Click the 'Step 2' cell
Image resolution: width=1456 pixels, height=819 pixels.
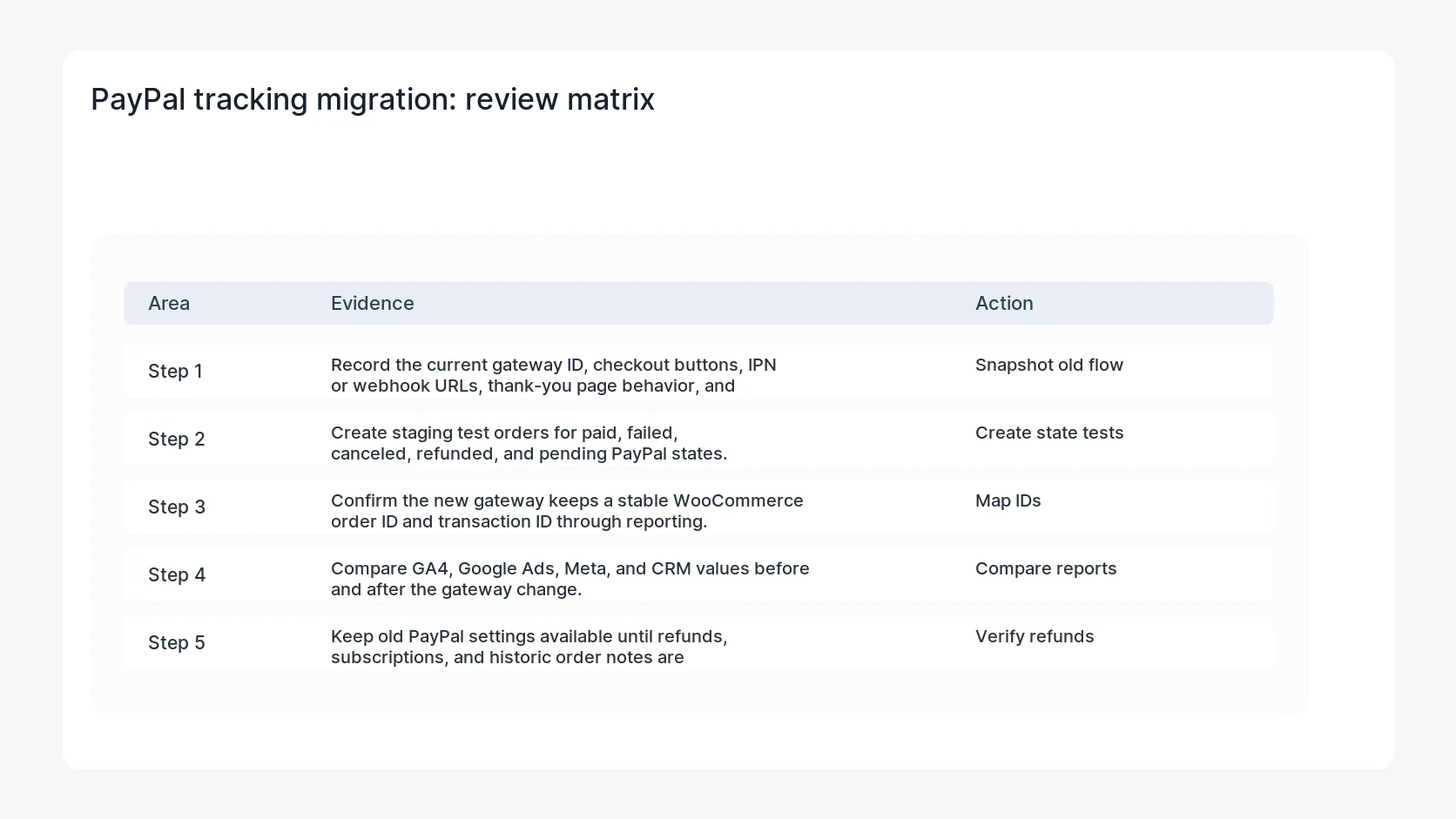(177, 439)
